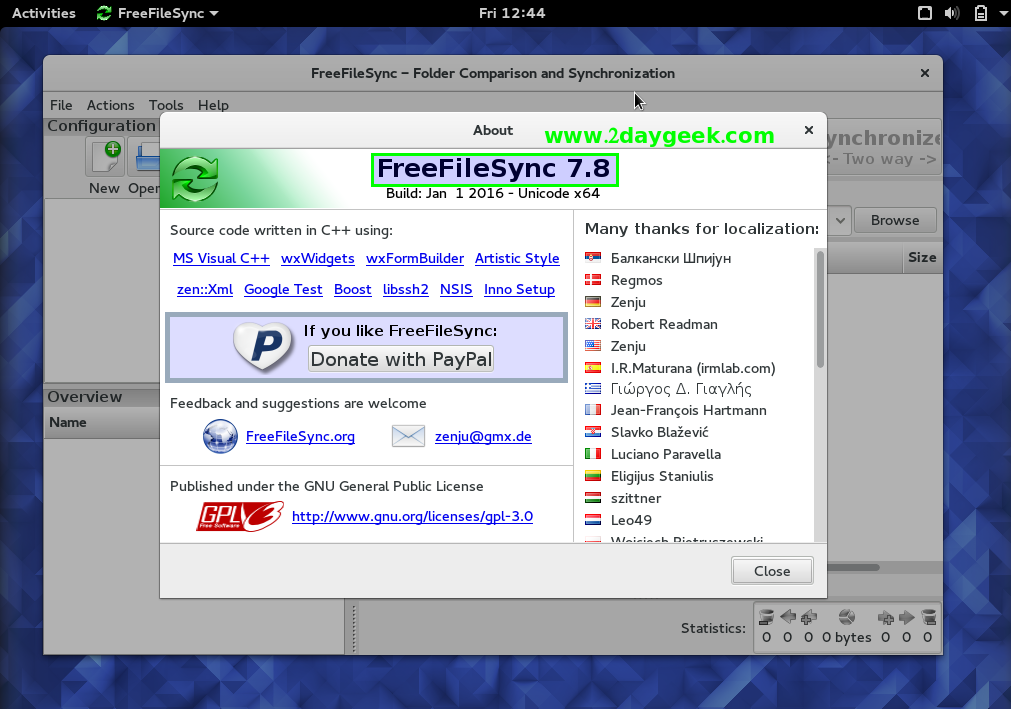This screenshot has height=709, width=1011.
Task: Open the libssh2 link
Action: click(406, 289)
